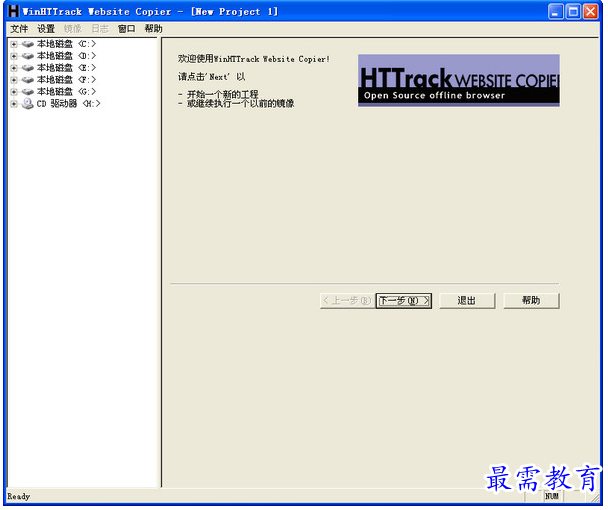Expand the 本地磁盘 <D:> tree node
The width and height of the screenshot is (608, 510).
14,56
